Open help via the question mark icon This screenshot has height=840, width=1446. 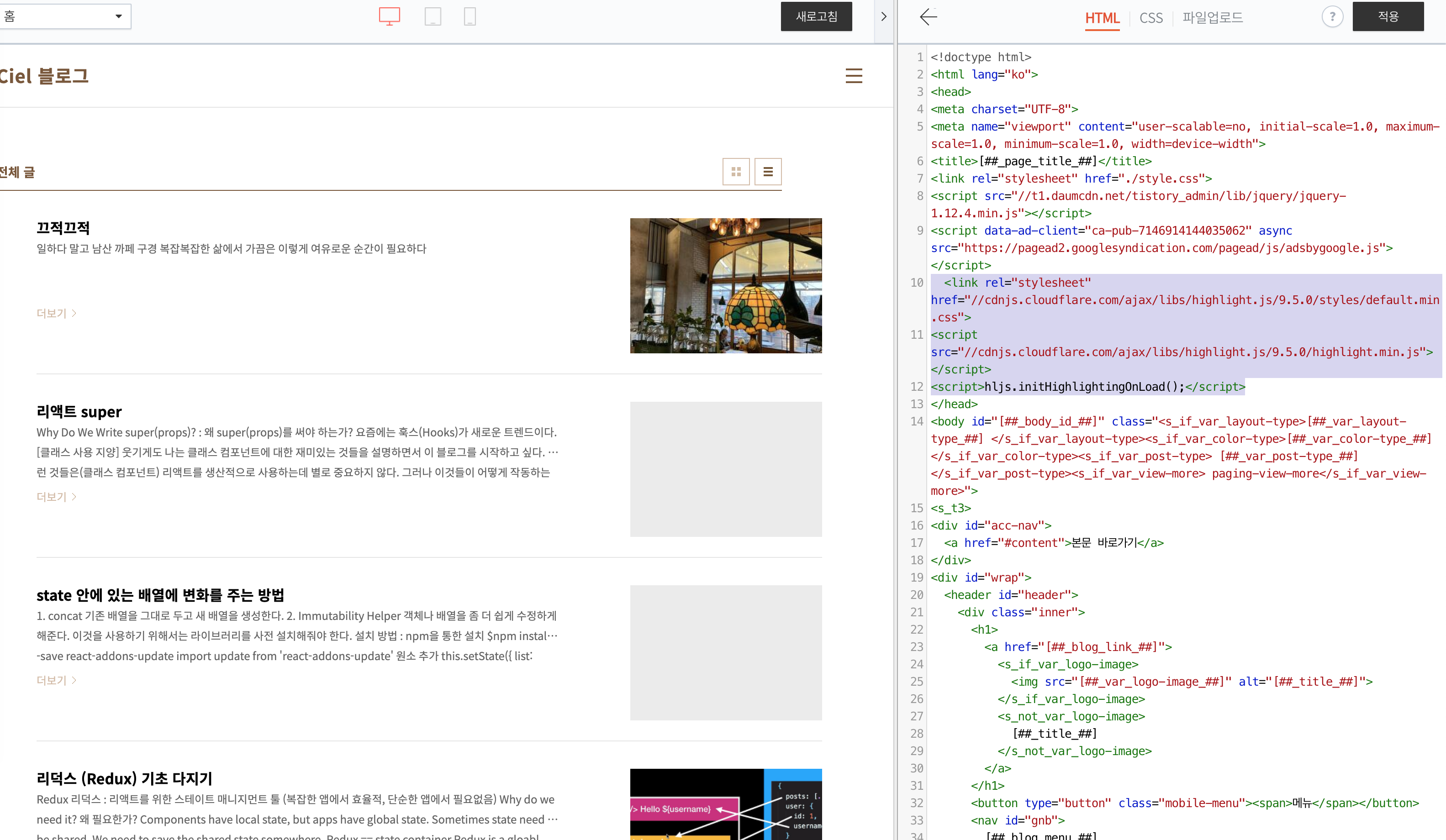(x=1332, y=16)
